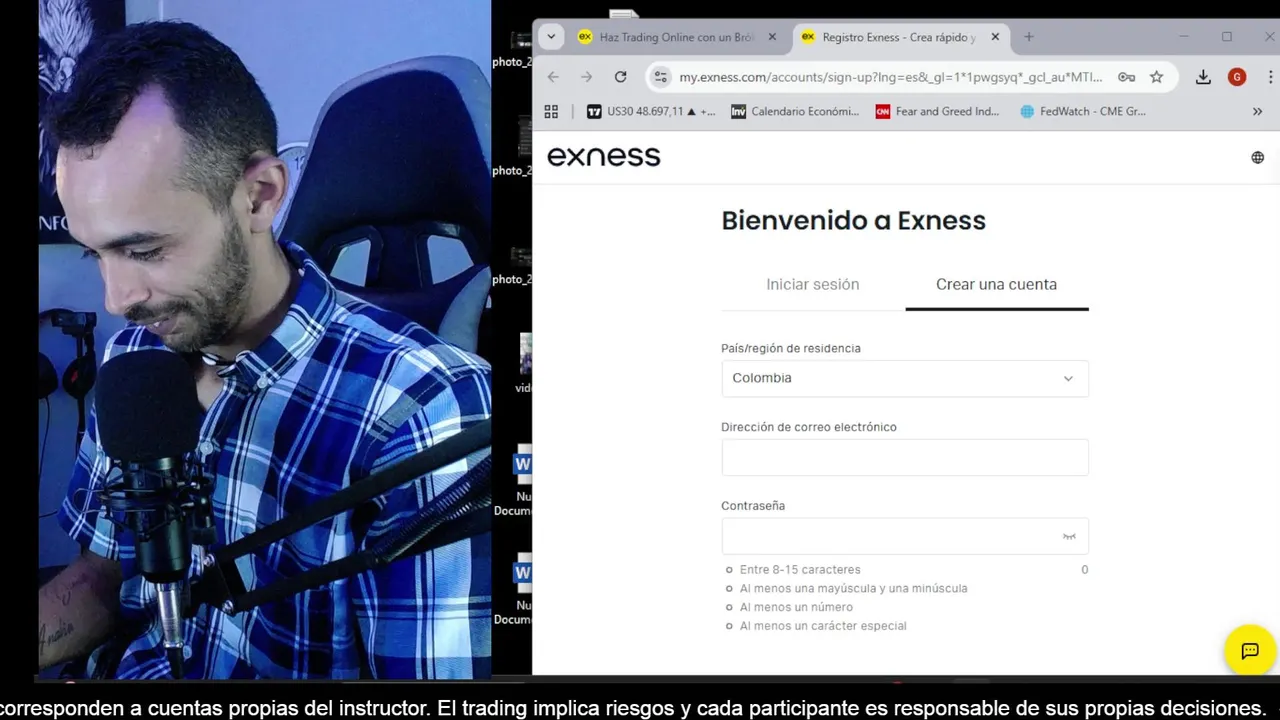
Task: Click the Contraseña password field
Action: [x=905, y=536]
